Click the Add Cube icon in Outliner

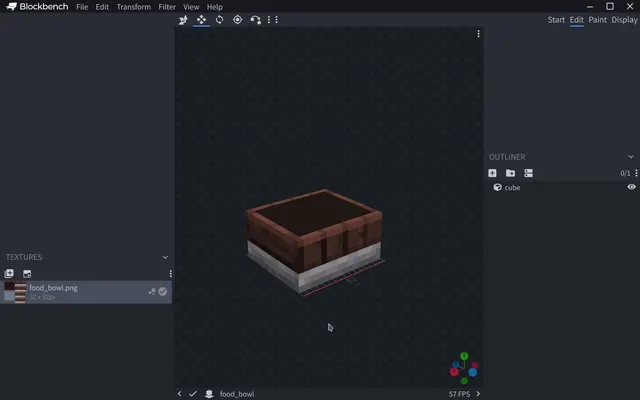492,173
